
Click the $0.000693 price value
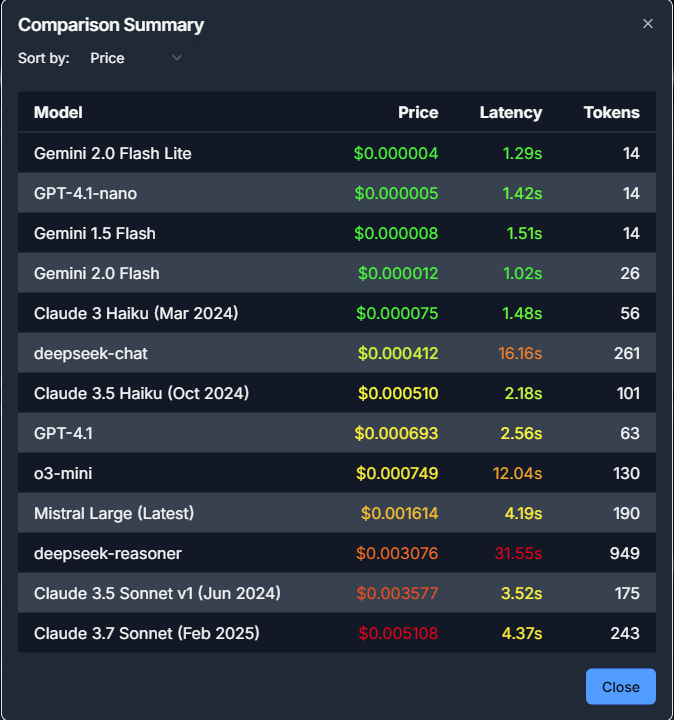point(396,433)
